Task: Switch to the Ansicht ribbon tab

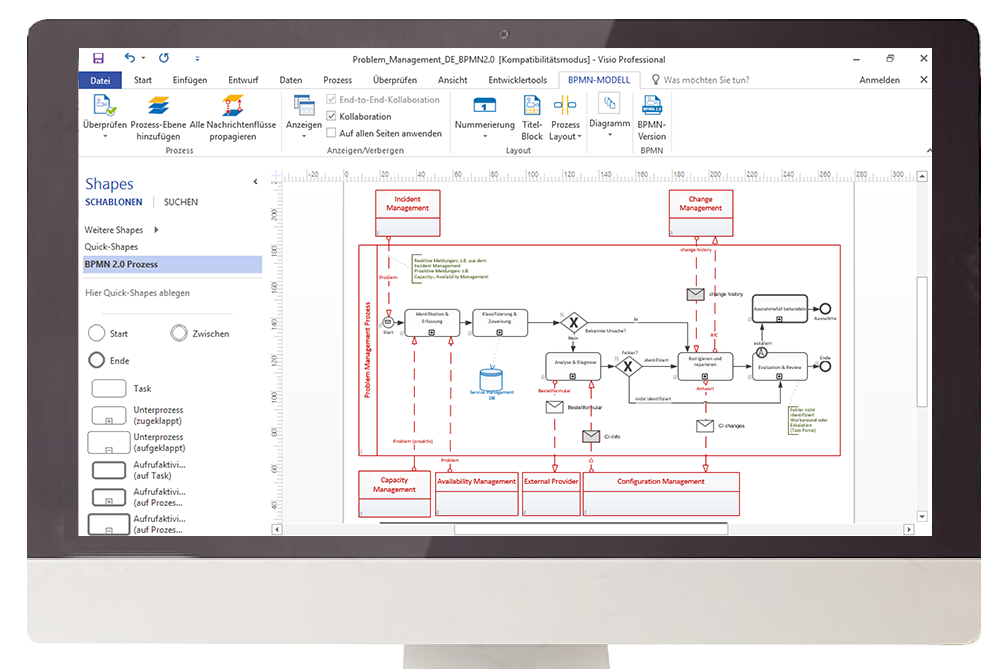Action: point(452,80)
